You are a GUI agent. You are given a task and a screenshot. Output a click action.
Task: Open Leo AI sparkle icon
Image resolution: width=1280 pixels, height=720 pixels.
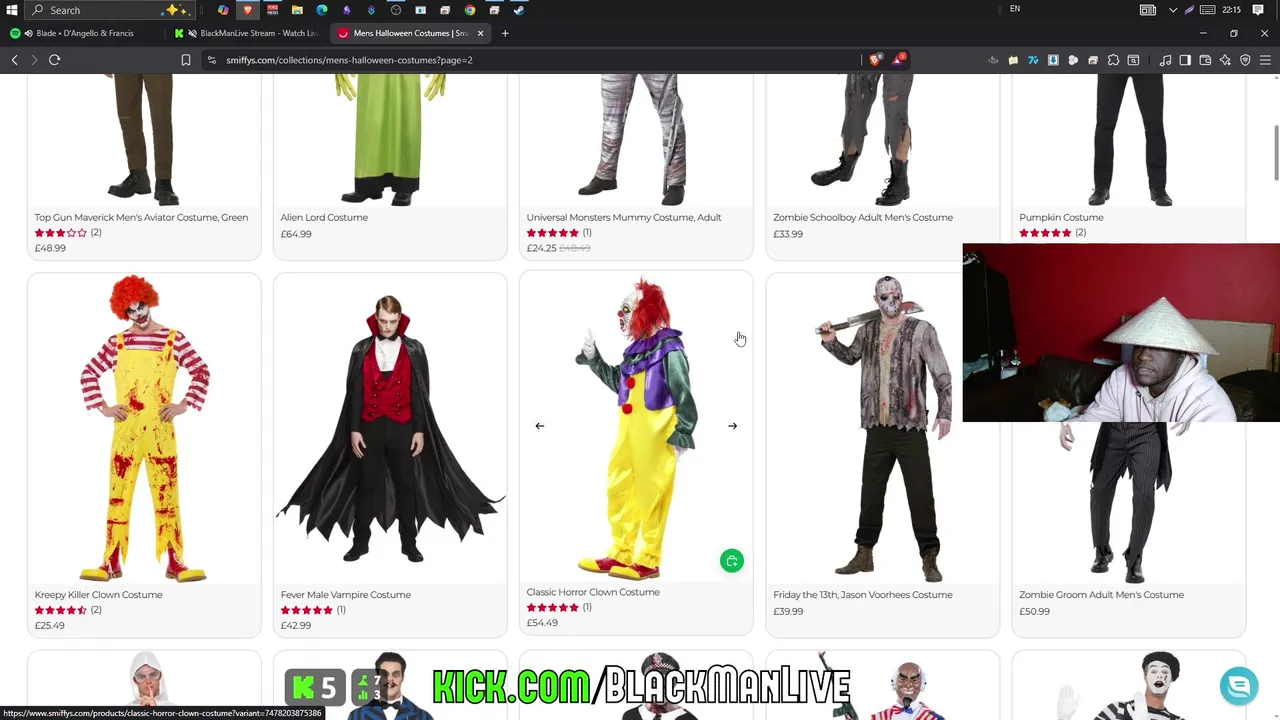pyautogui.click(x=1225, y=60)
